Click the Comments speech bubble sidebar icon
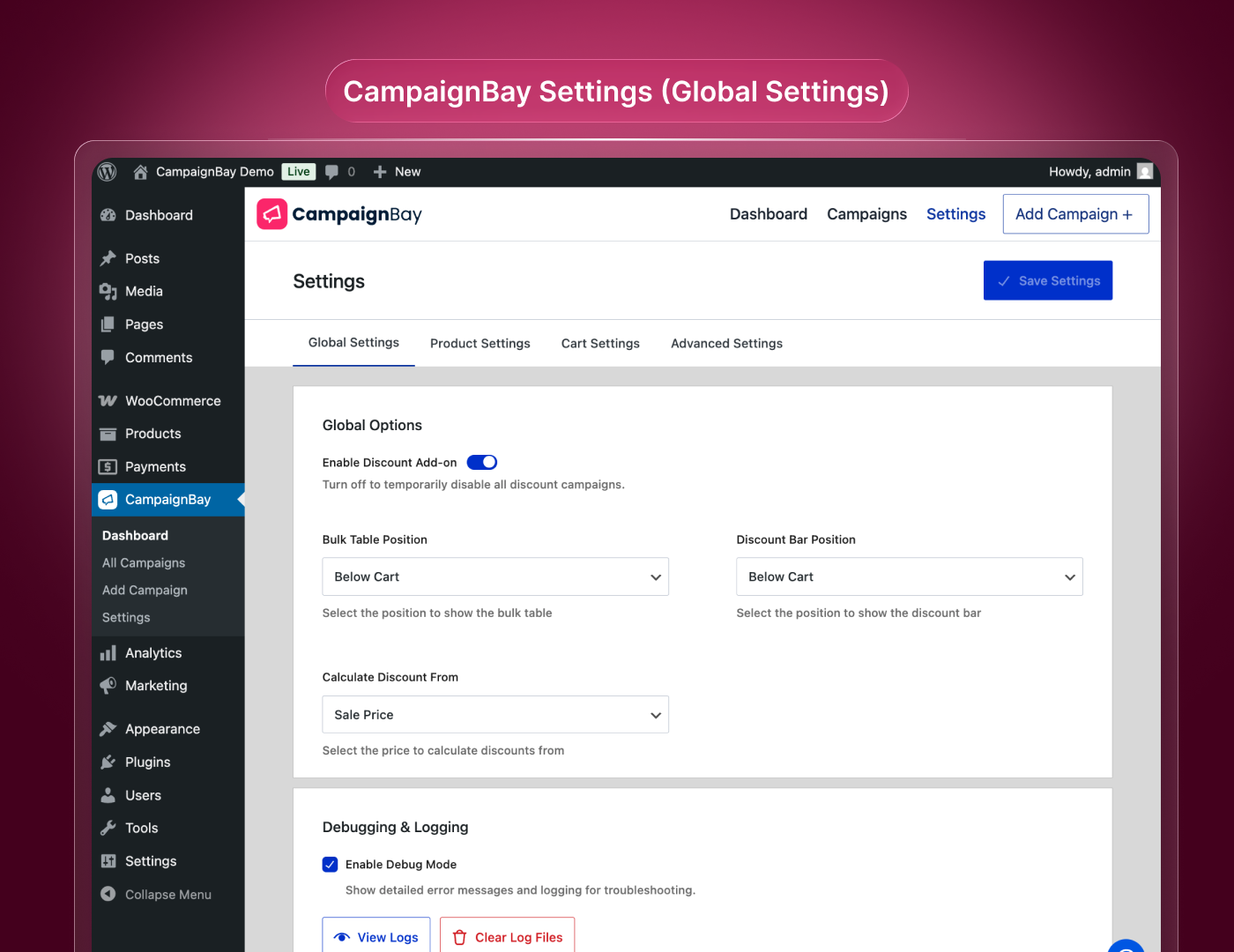 pos(108,357)
